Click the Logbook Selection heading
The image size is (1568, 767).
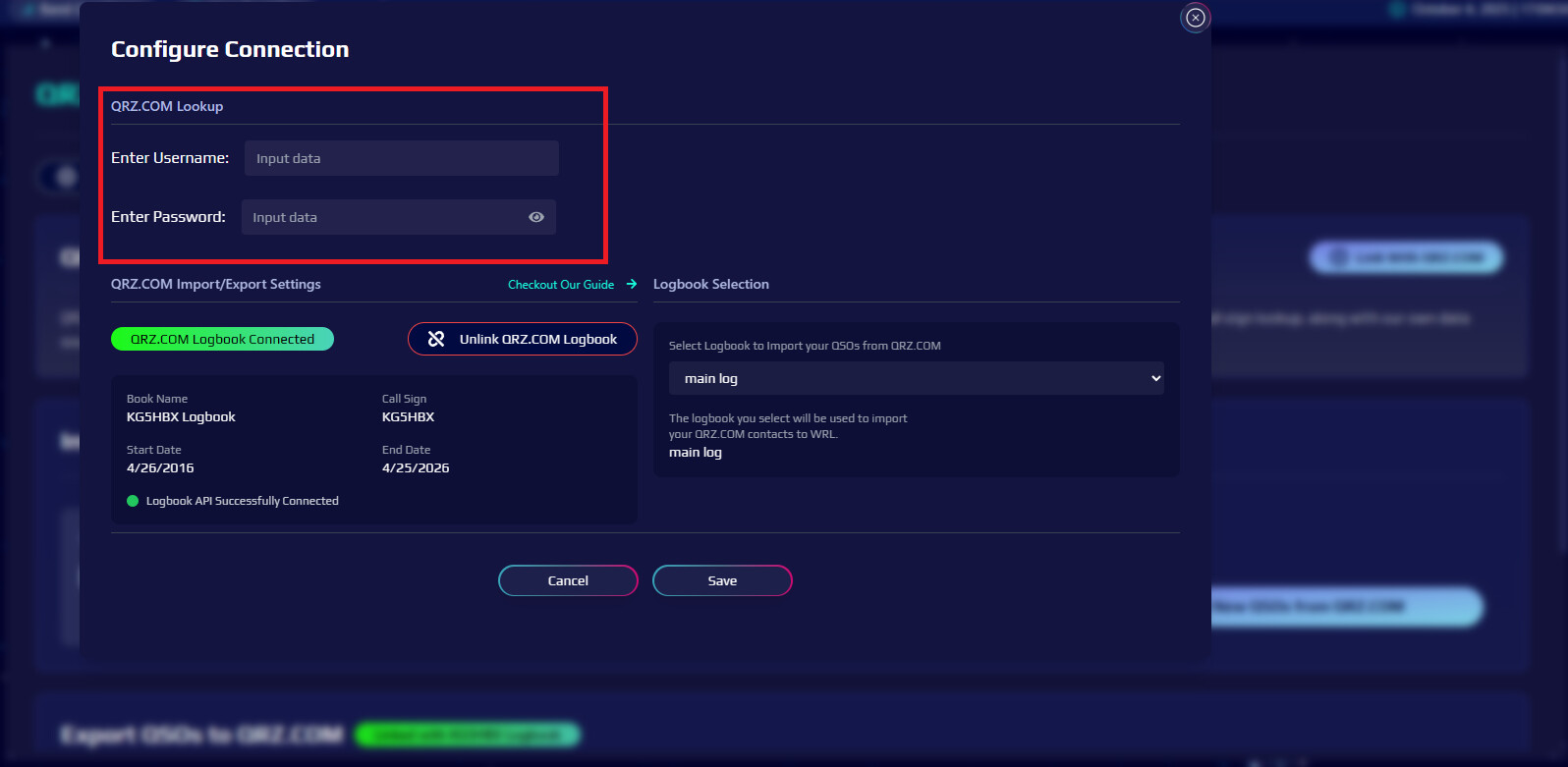pos(711,284)
